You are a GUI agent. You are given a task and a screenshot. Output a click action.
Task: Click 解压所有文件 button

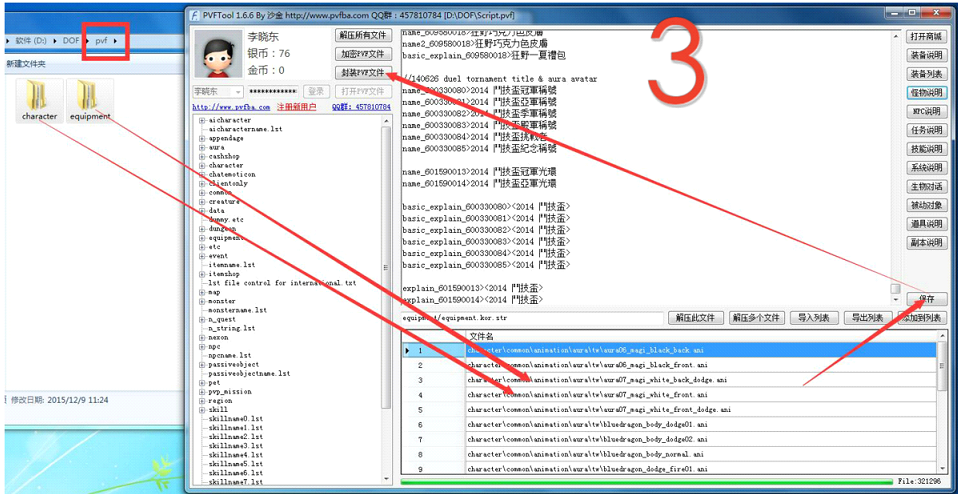(x=362, y=35)
